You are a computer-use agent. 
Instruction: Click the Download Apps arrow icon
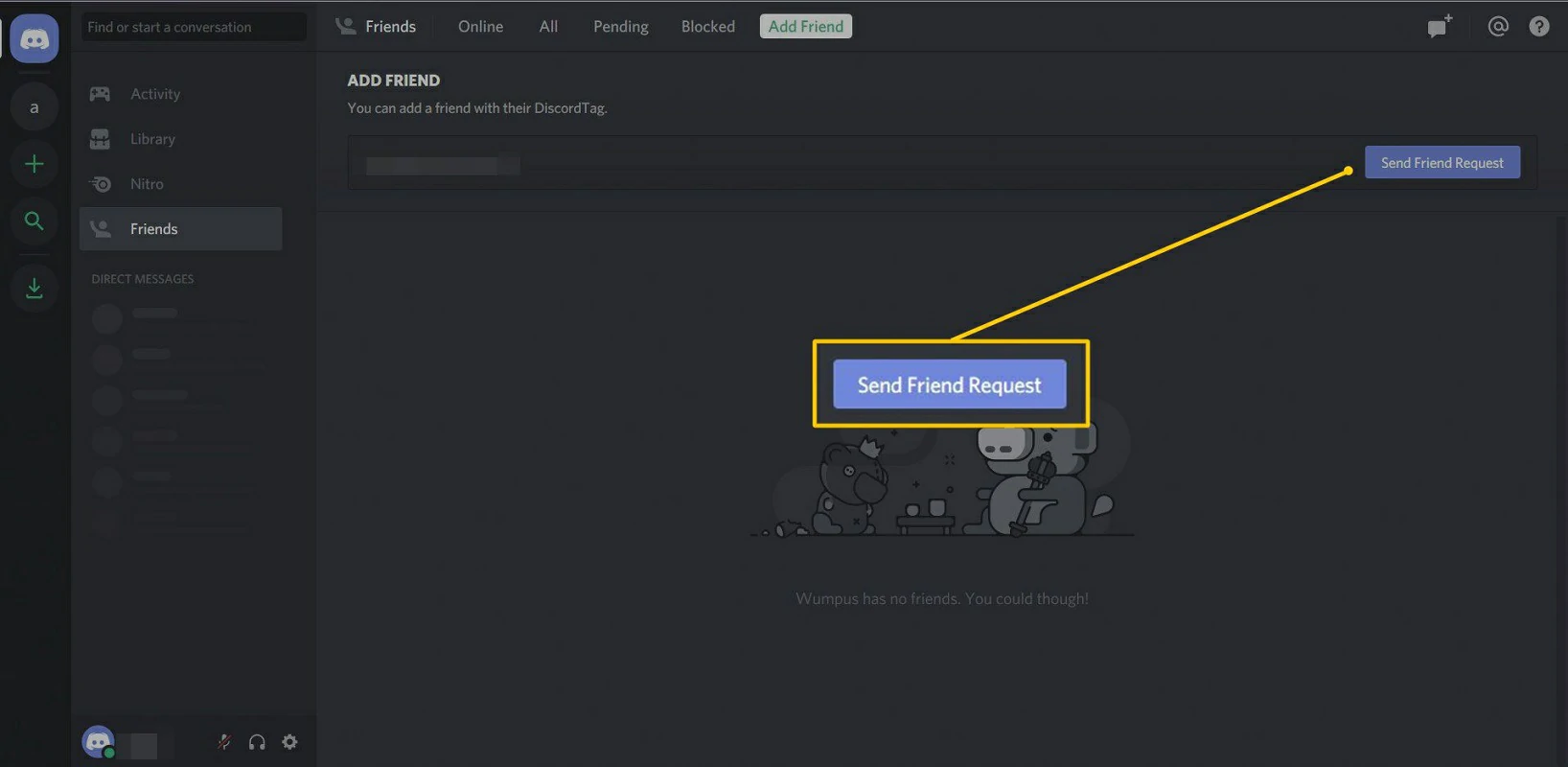35,288
